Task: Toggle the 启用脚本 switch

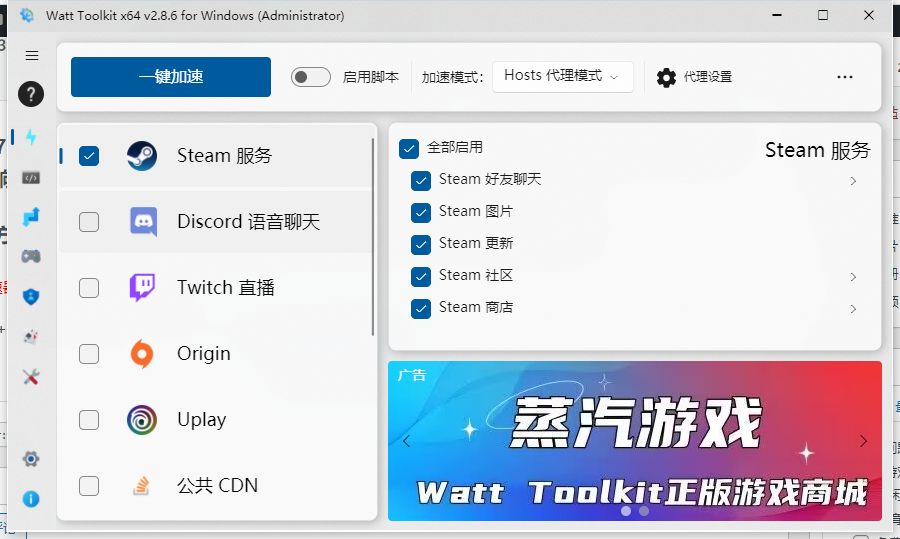Action: click(311, 77)
